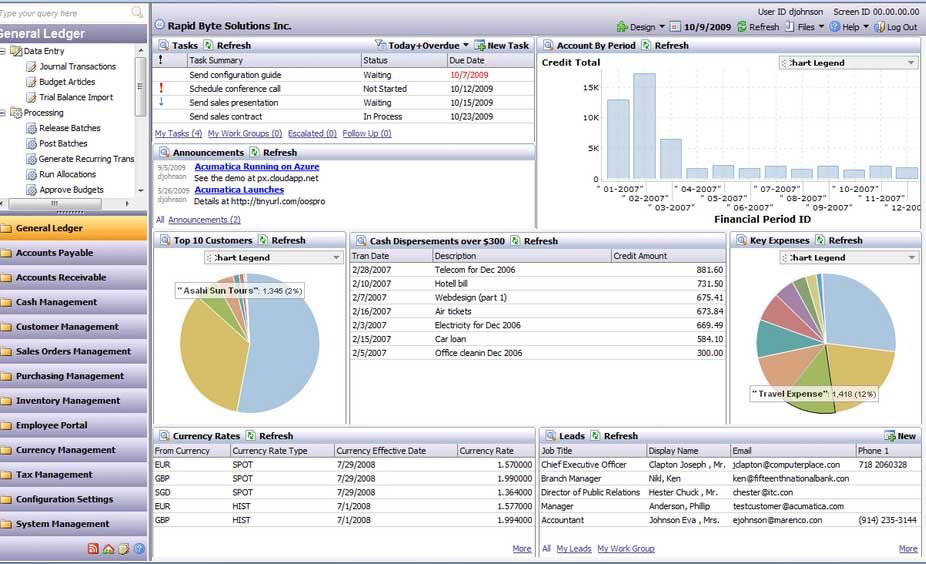
Task: Click the New Task icon in Tasks panel
Action: [480, 45]
